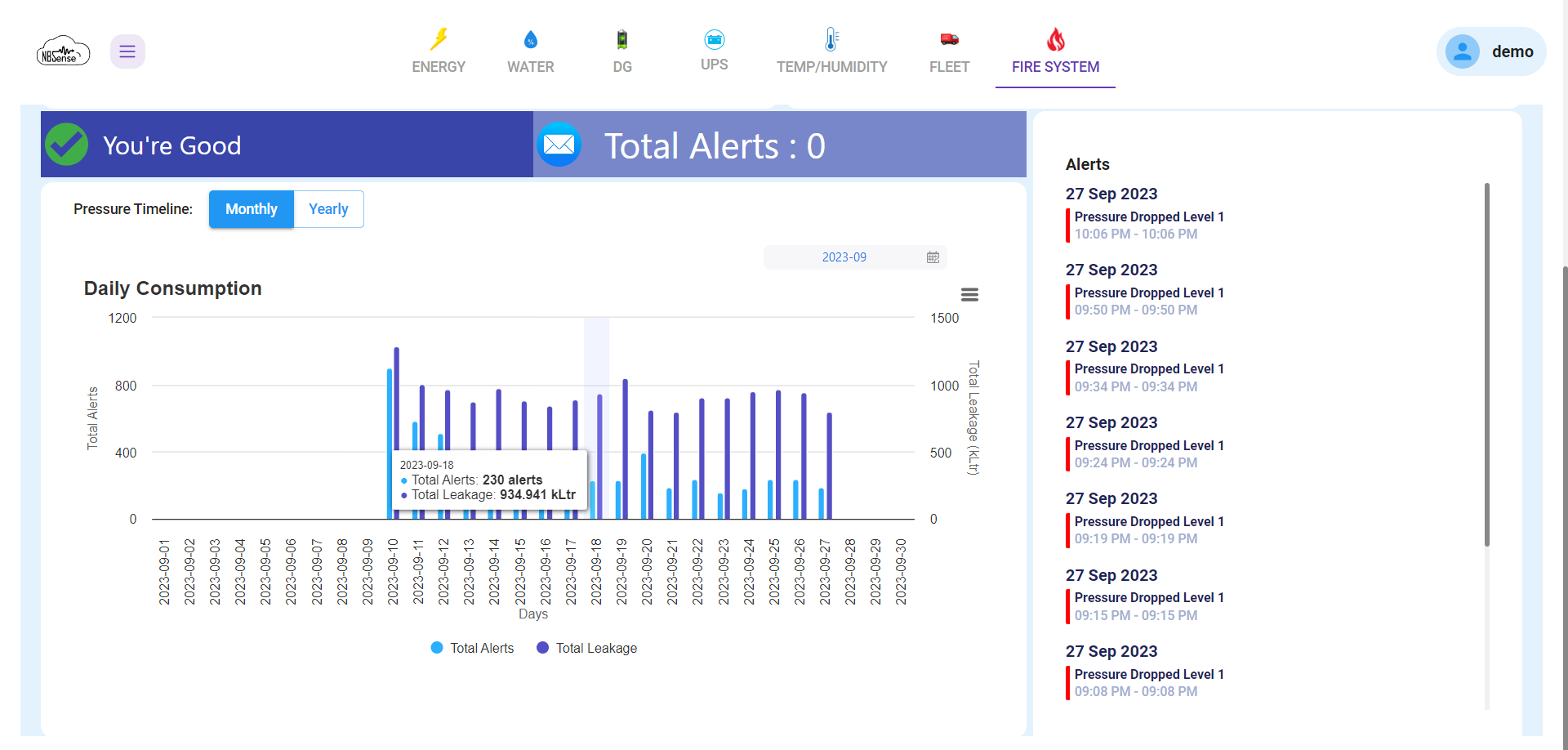Click the page vertical scrollbar
The width and height of the screenshot is (1568, 750).
pos(1565,507)
